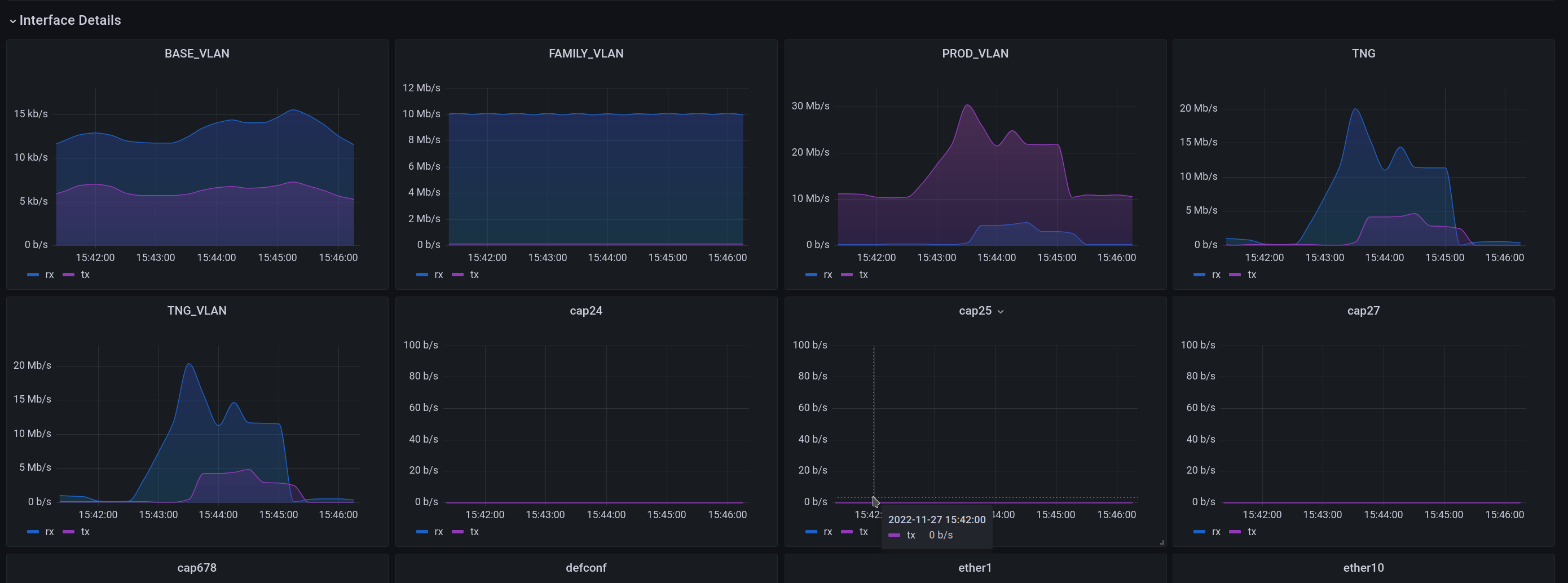1568x583 pixels.
Task: Toggle tx series in TNG_VLAN legend
Action: click(85, 531)
